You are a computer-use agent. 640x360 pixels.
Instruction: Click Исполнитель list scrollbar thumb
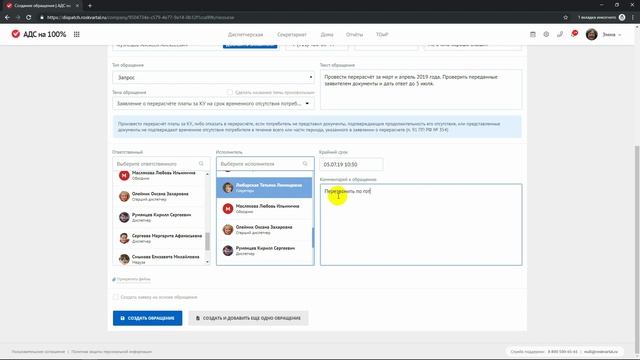point(313,238)
